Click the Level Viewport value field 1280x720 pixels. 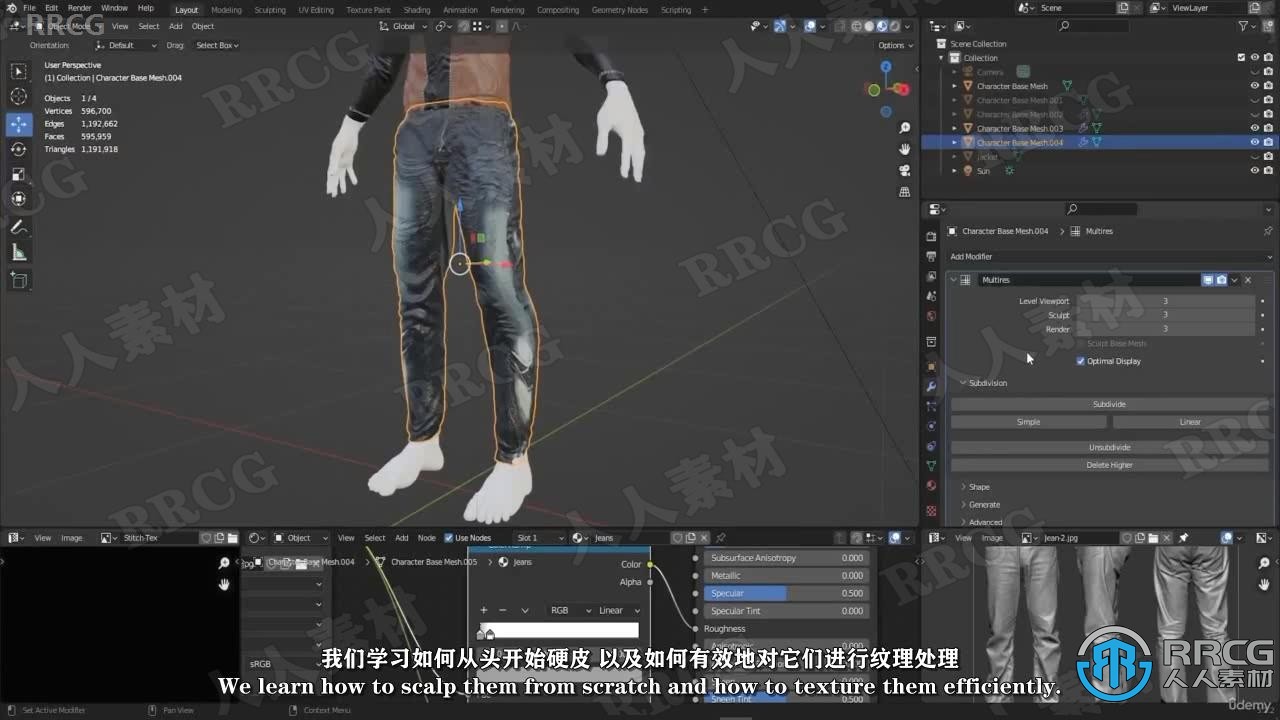tap(1165, 301)
